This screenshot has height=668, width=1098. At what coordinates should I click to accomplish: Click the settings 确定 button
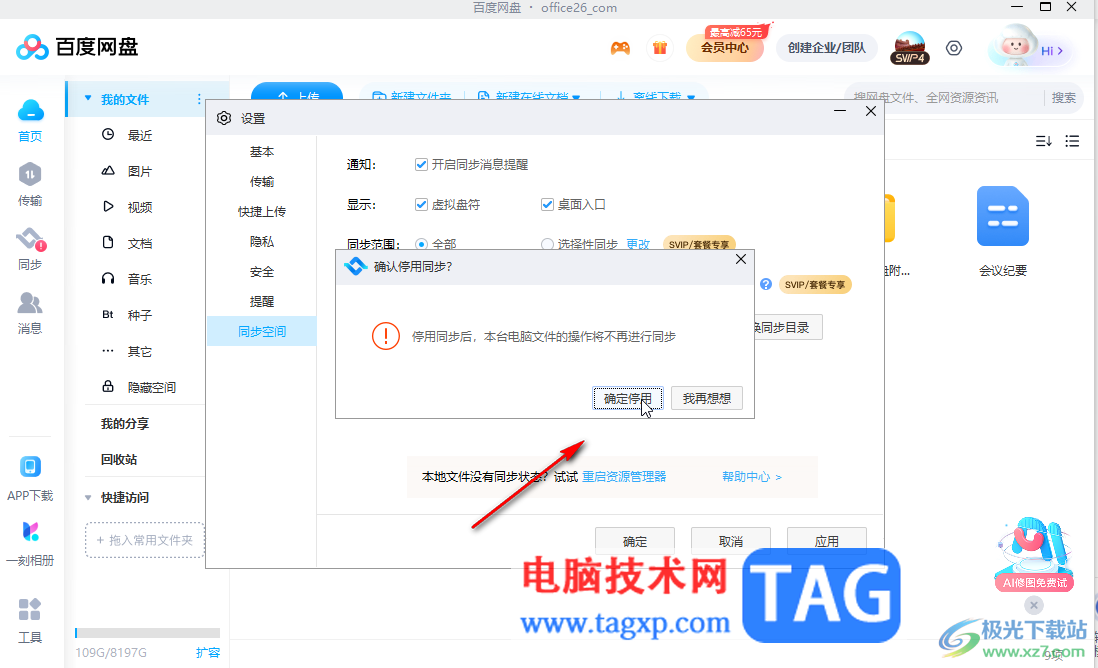(635, 541)
